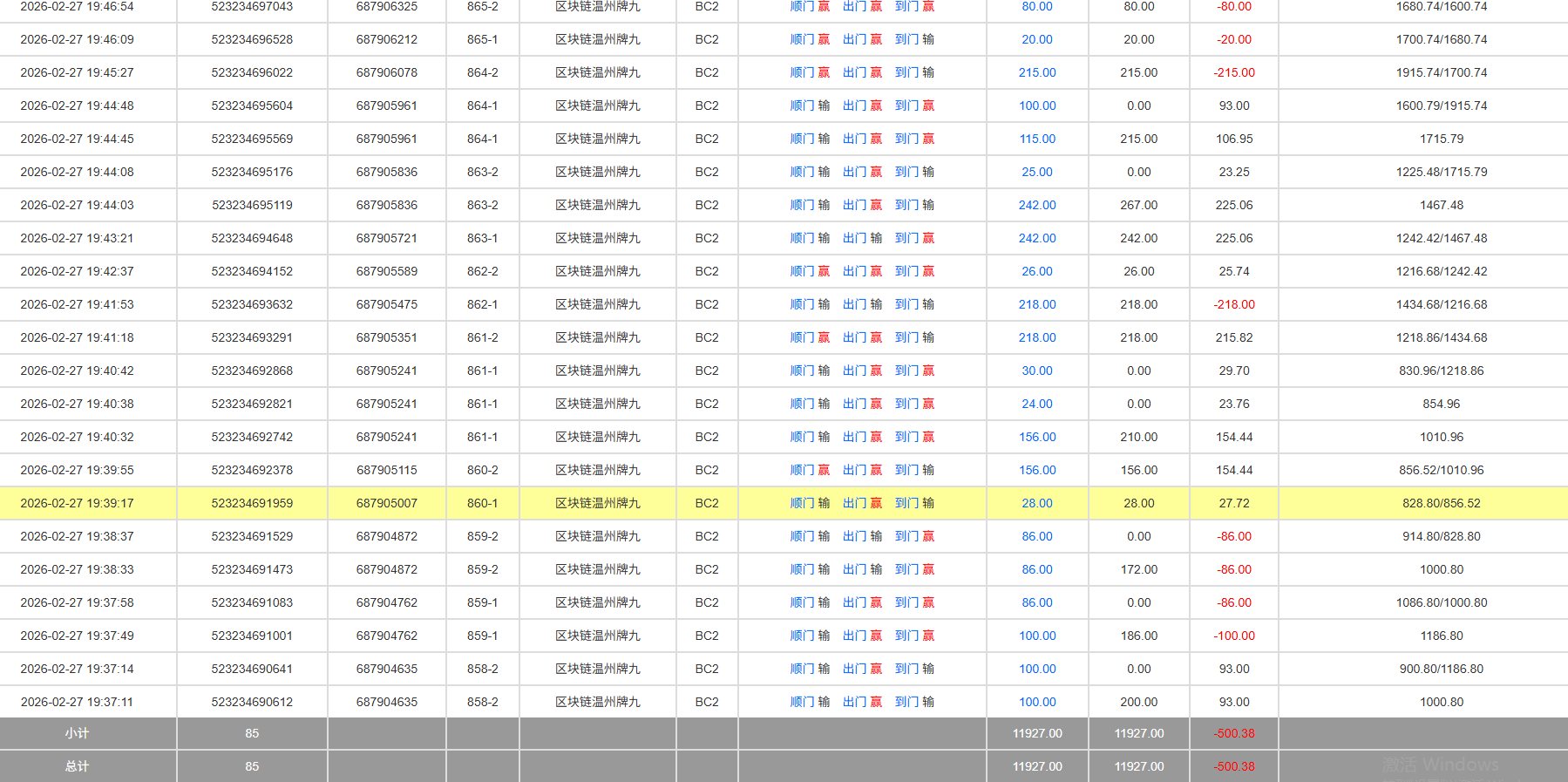Screen dimensions: 1568x782
Task: Click the -500.38 profit in 总计 row
Action: (x=1233, y=766)
